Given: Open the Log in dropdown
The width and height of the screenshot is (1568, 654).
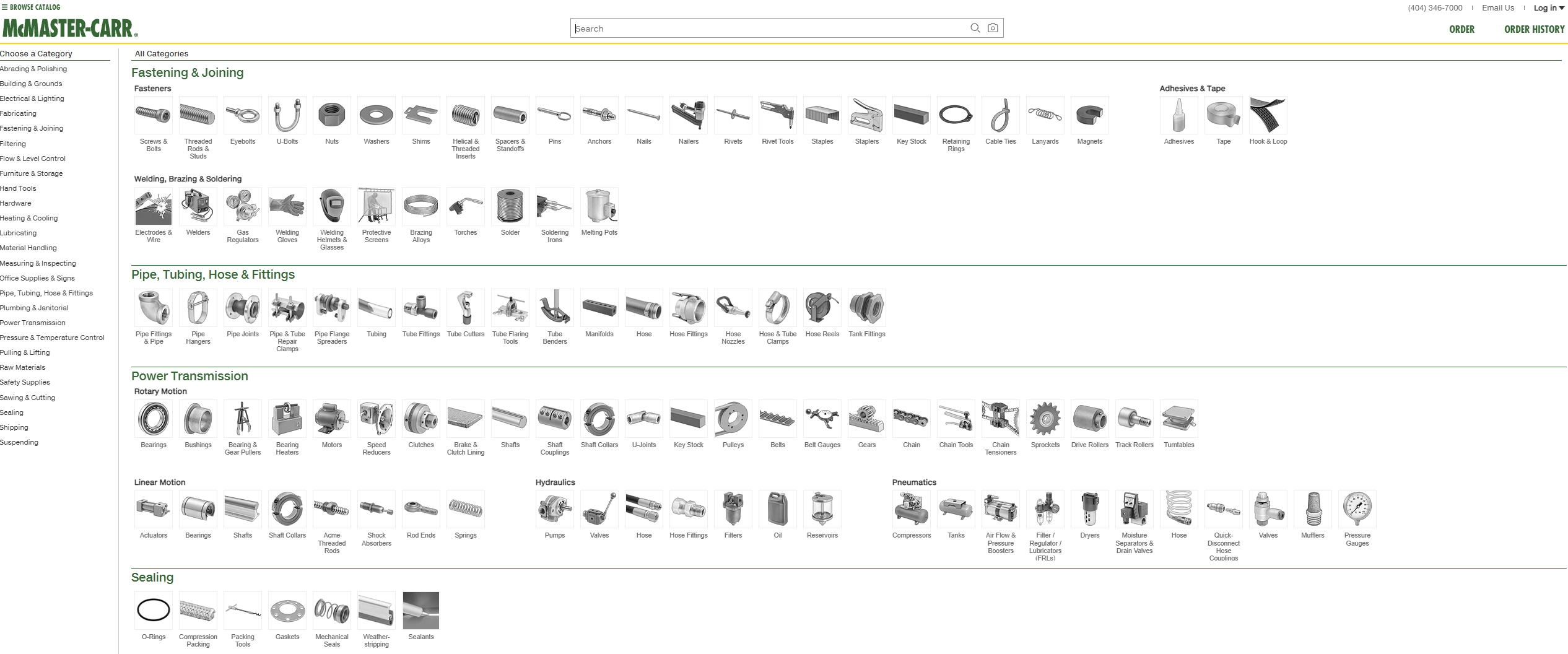Looking at the screenshot, I should pyautogui.click(x=1549, y=8).
